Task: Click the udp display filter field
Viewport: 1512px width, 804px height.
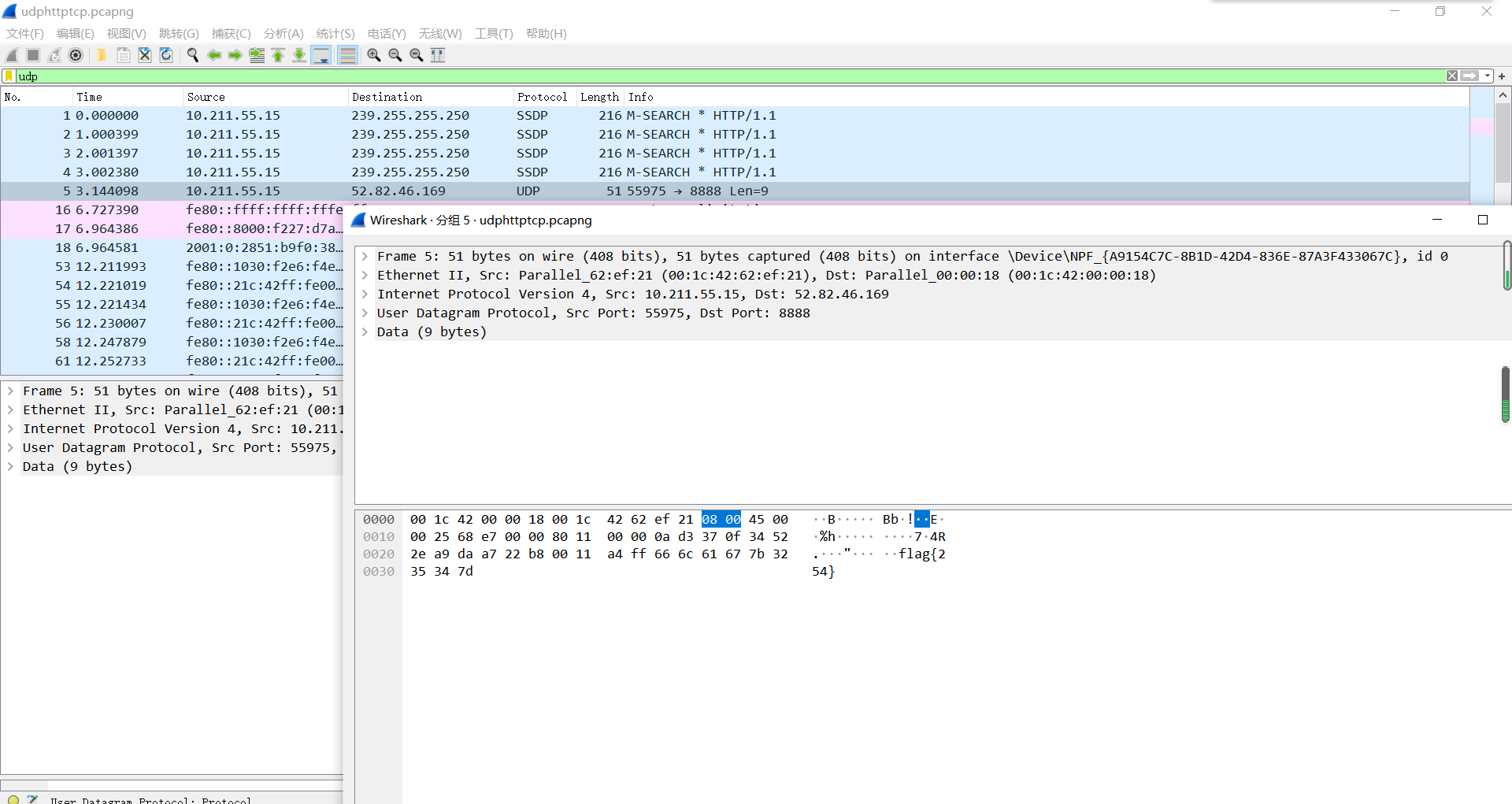Action: click(x=709, y=76)
